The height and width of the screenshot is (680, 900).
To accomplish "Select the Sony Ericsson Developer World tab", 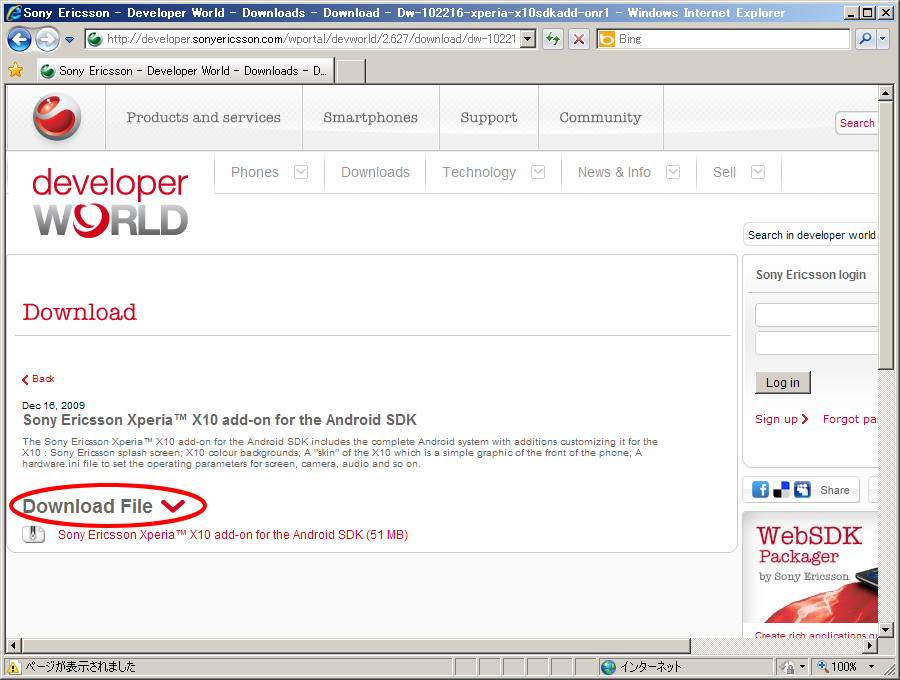I will click(x=186, y=71).
